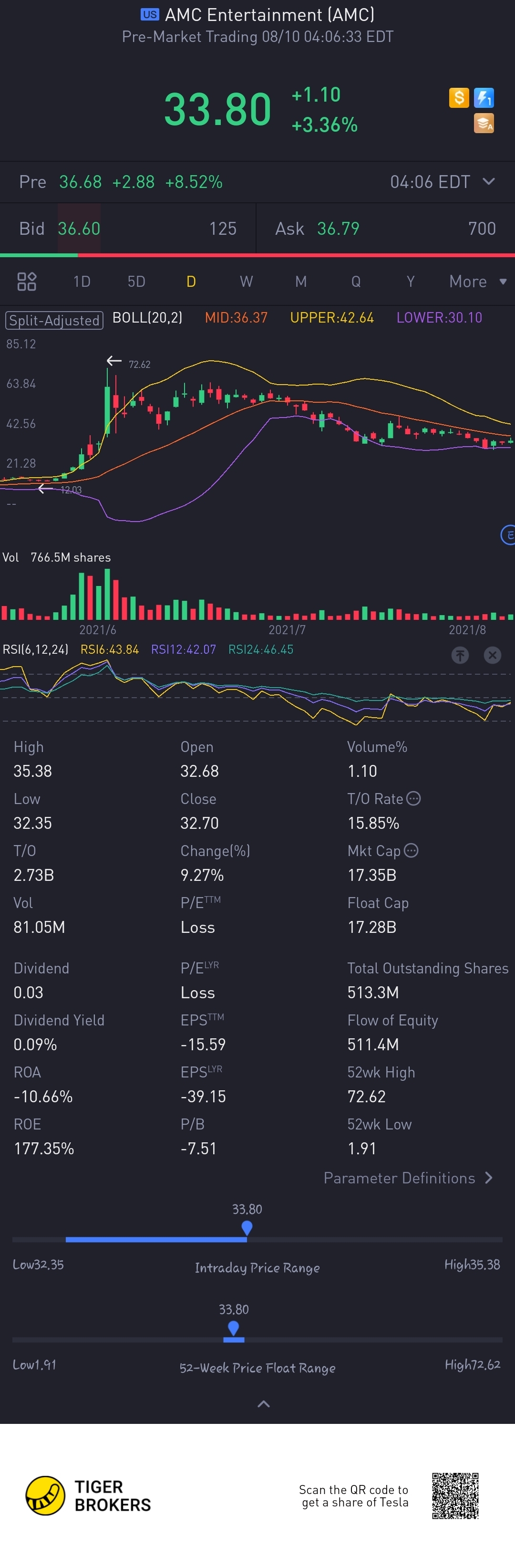Tap the US market badge icon

pos(150,15)
